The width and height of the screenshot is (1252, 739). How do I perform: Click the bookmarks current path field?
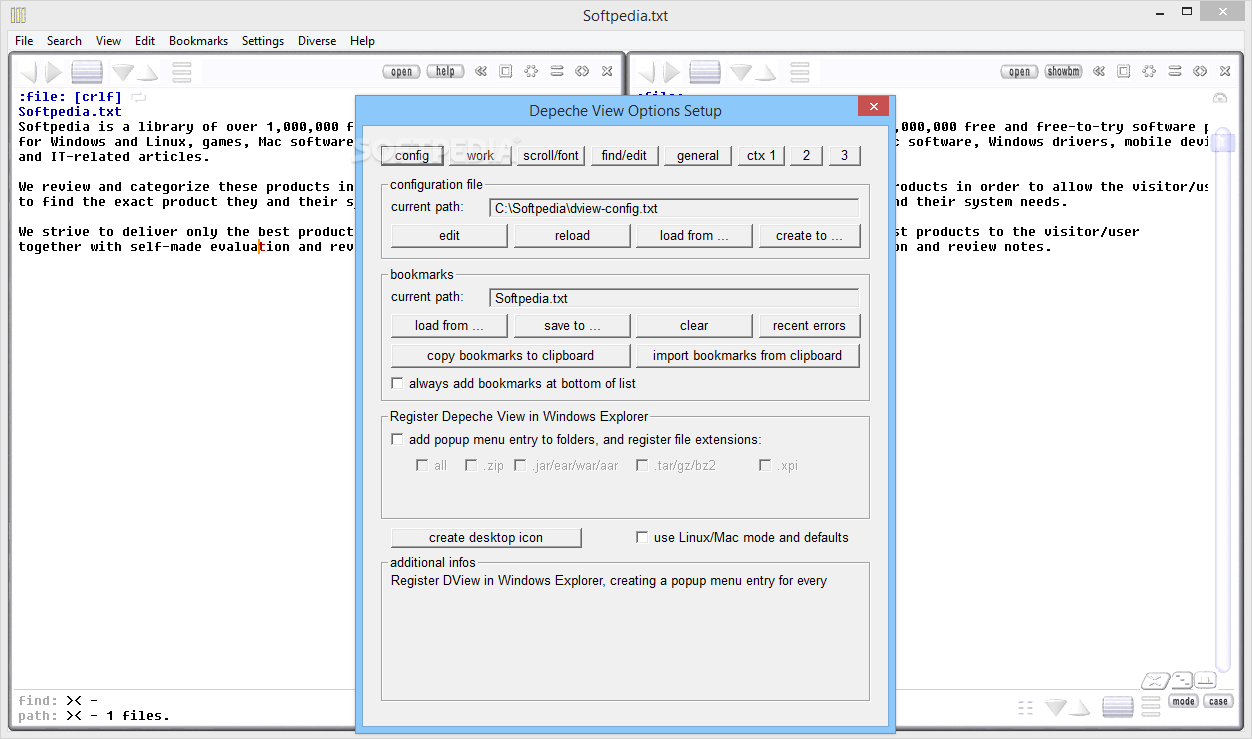pyautogui.click(x=674, y=298)
